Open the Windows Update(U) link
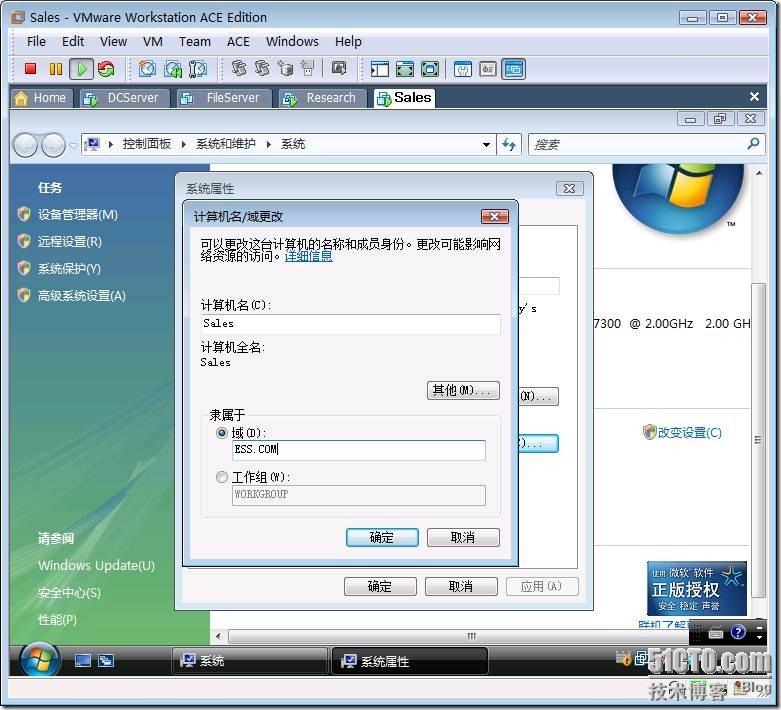Screen dimensions: 781x710 point(96,566)
